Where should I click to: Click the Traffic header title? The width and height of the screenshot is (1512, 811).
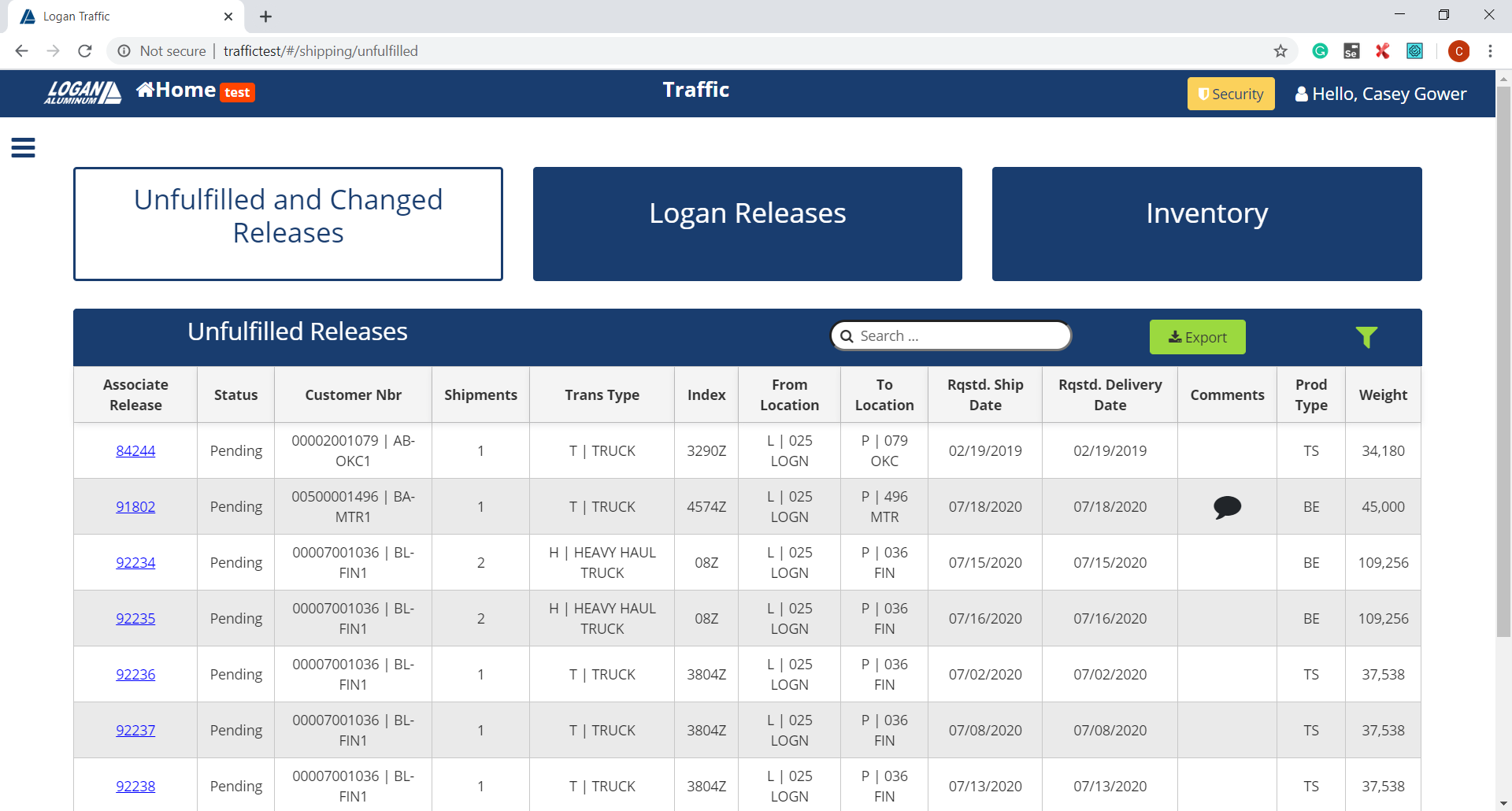click(696, 90)
